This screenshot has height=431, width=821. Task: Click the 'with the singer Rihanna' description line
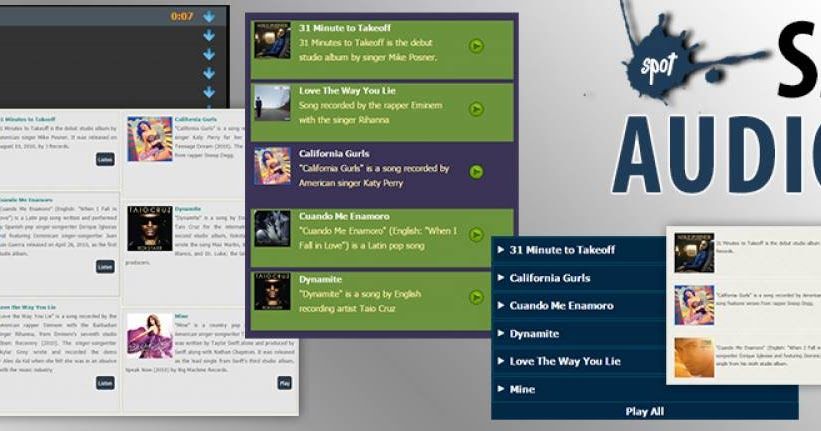(344, 120)
